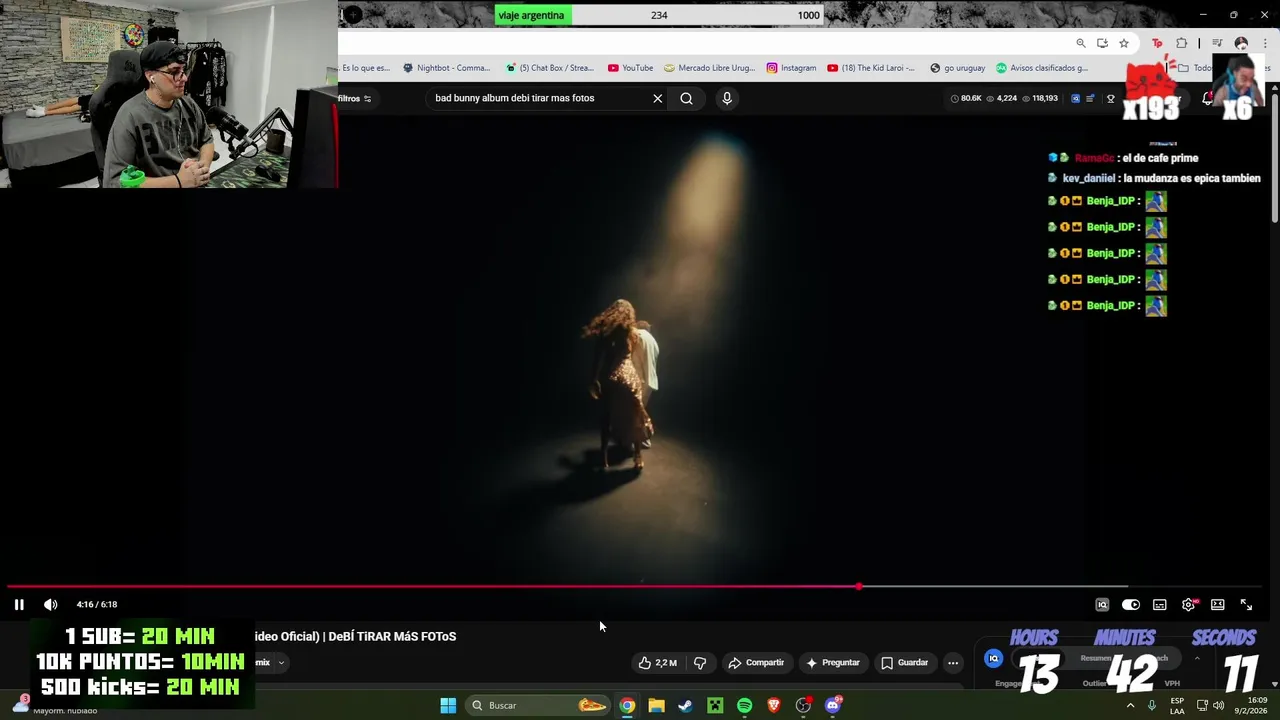Open the Avisos clasificados bookmark
Image resolution: width=1280 pixels, height=720 pixels.
coord(1042,68)
